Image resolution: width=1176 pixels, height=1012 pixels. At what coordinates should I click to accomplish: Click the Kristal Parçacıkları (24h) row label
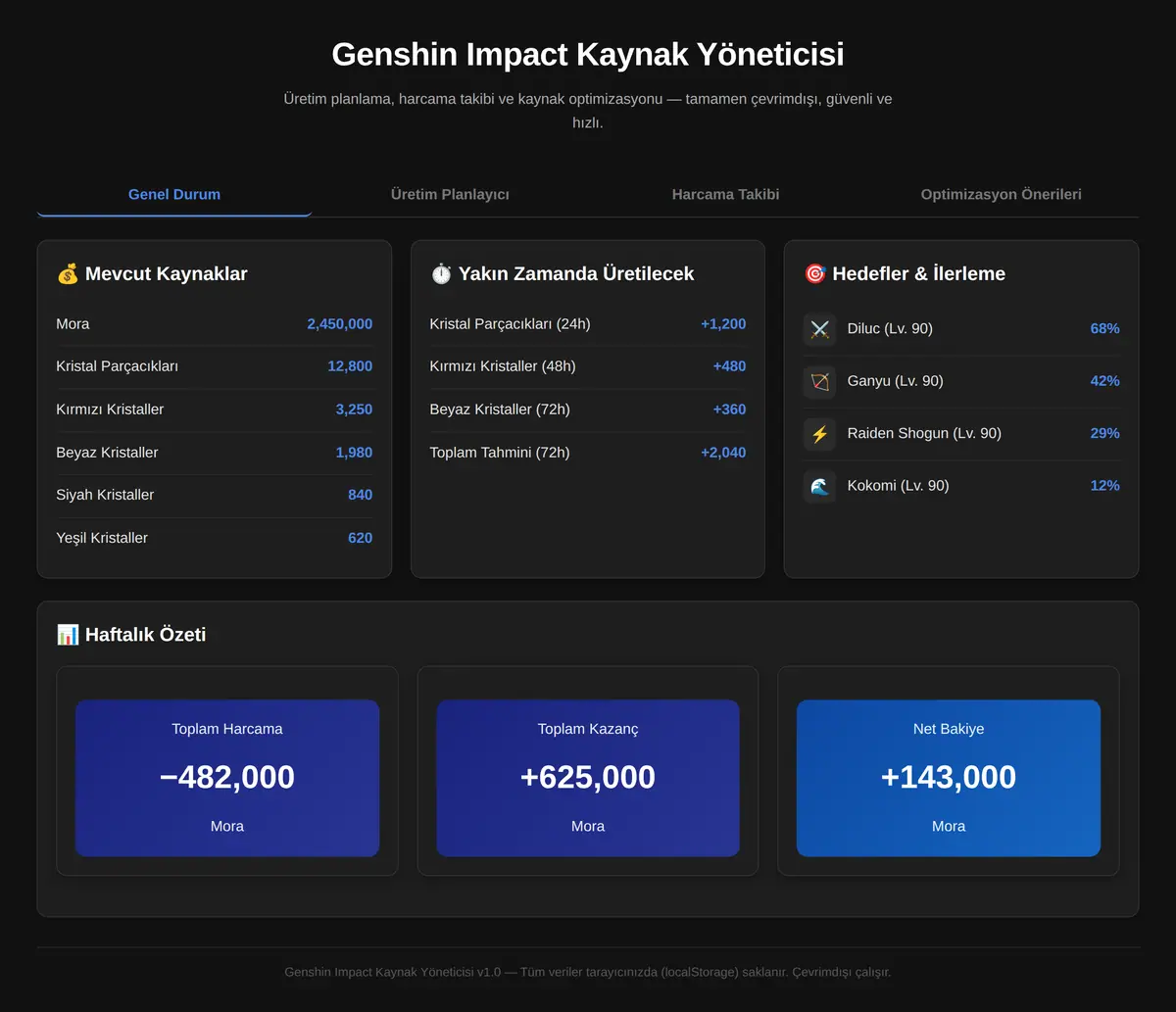pyautogui.click(x=510, y=324)
